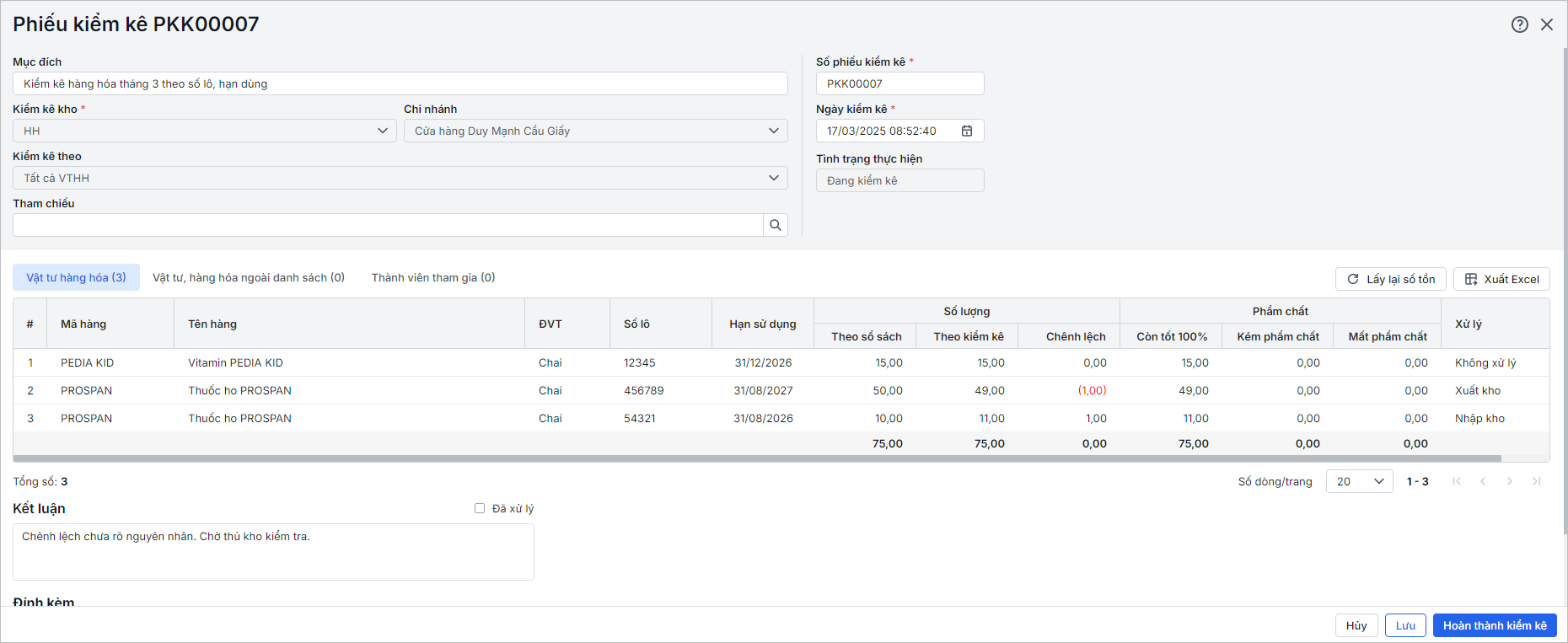Click the horizontal scrollbar under the table
This screenshot has height=643, width=1568.
click(757, 458)
